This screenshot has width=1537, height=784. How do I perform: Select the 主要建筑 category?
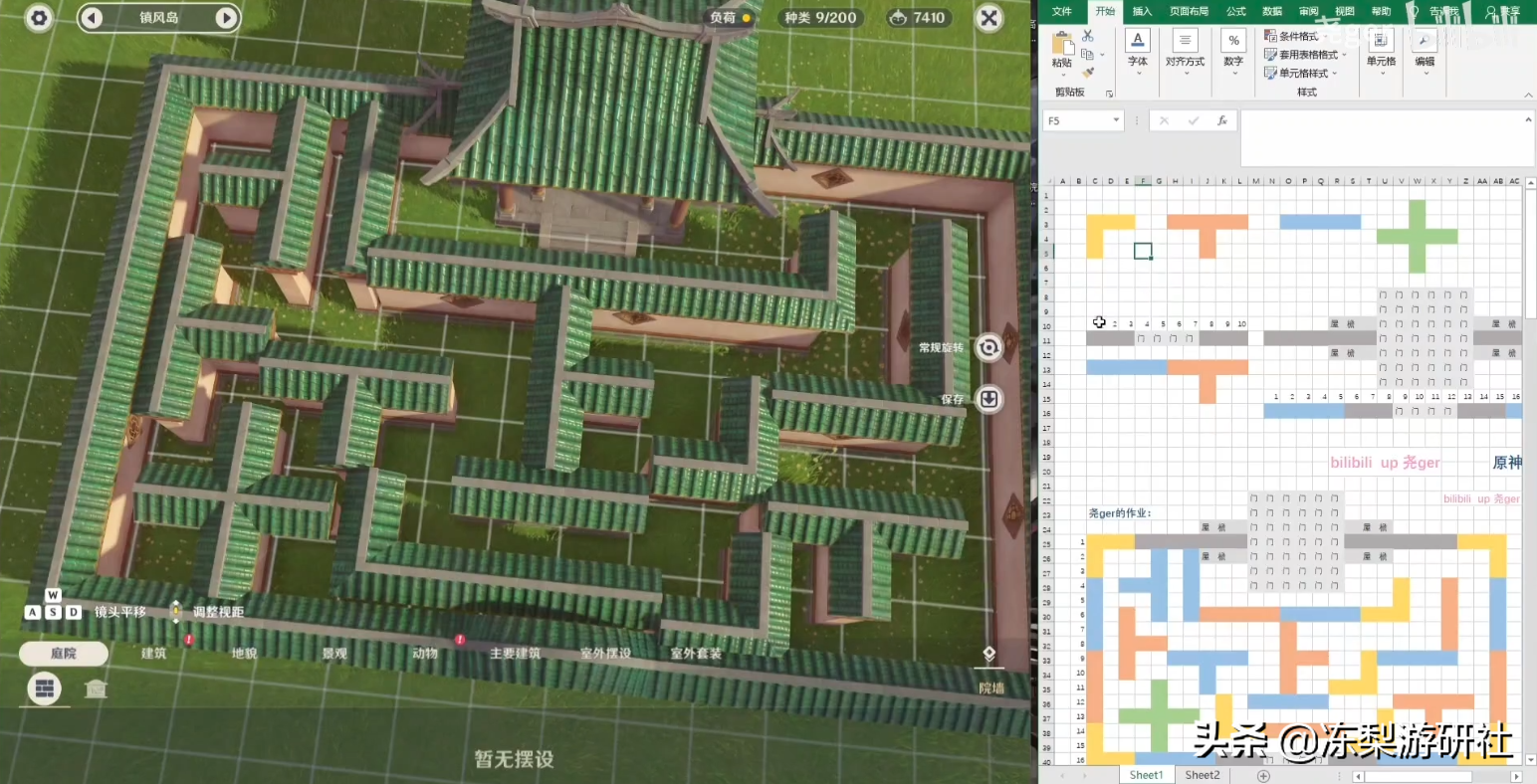515,654
